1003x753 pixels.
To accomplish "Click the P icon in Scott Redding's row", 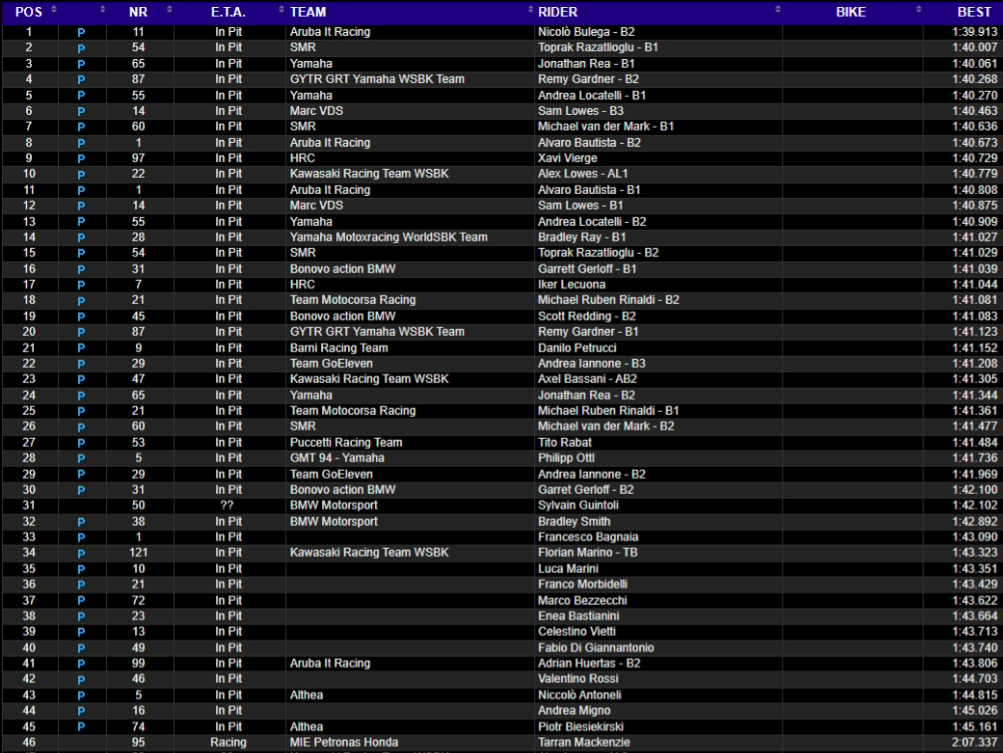I will tap(81, 316).
